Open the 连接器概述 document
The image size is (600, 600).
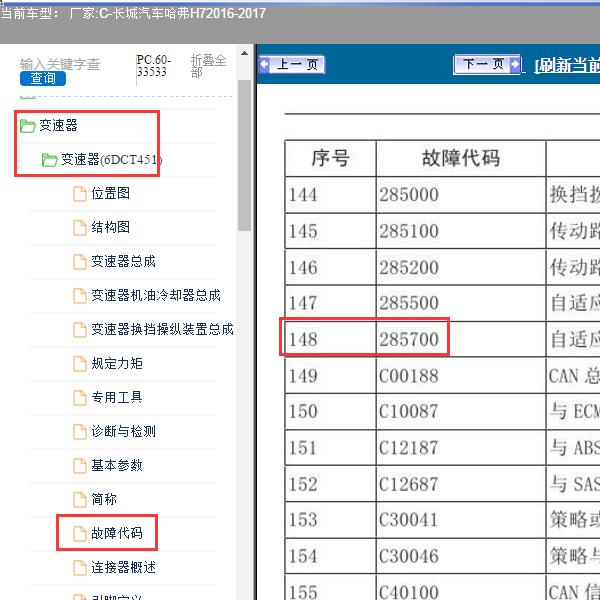pos(123,567)
